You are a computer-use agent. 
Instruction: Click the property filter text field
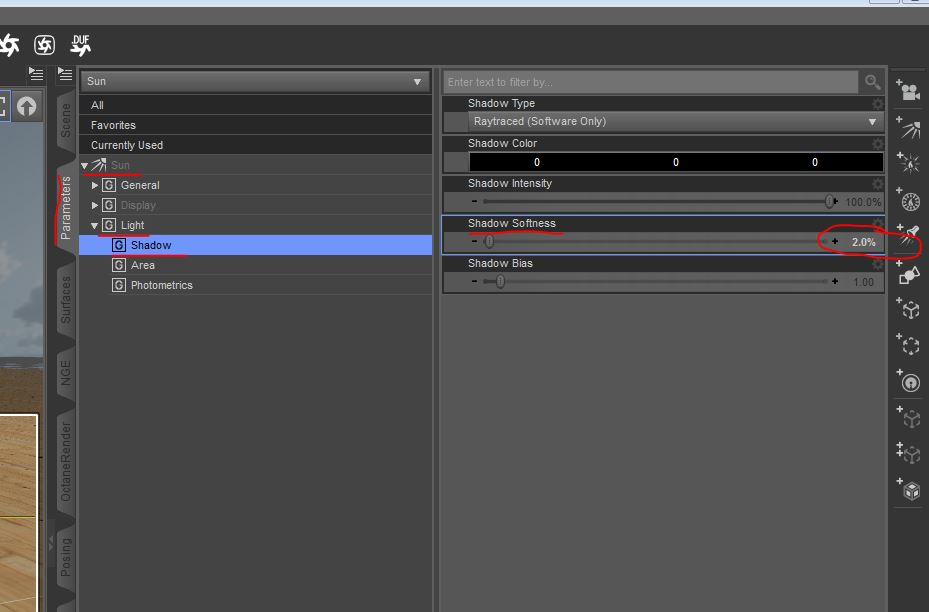click(651, 82)
